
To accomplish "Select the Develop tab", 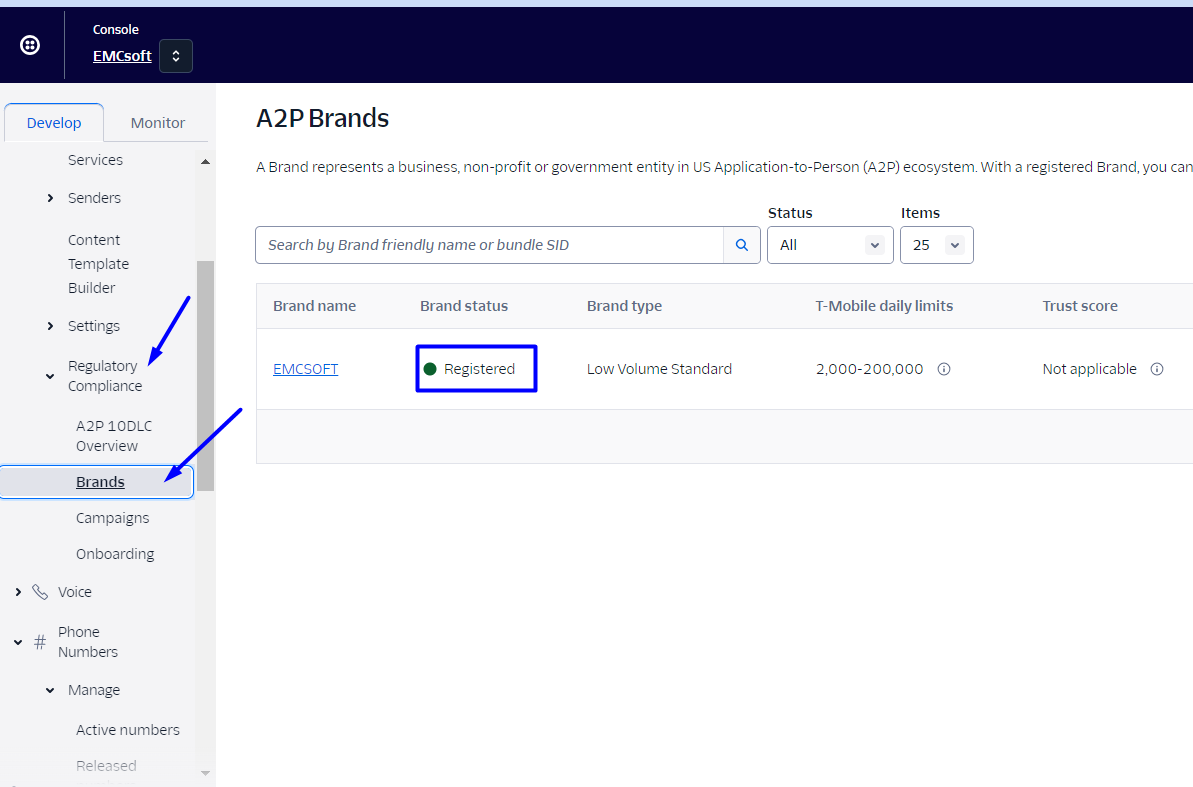I will (x=54, y=123).
